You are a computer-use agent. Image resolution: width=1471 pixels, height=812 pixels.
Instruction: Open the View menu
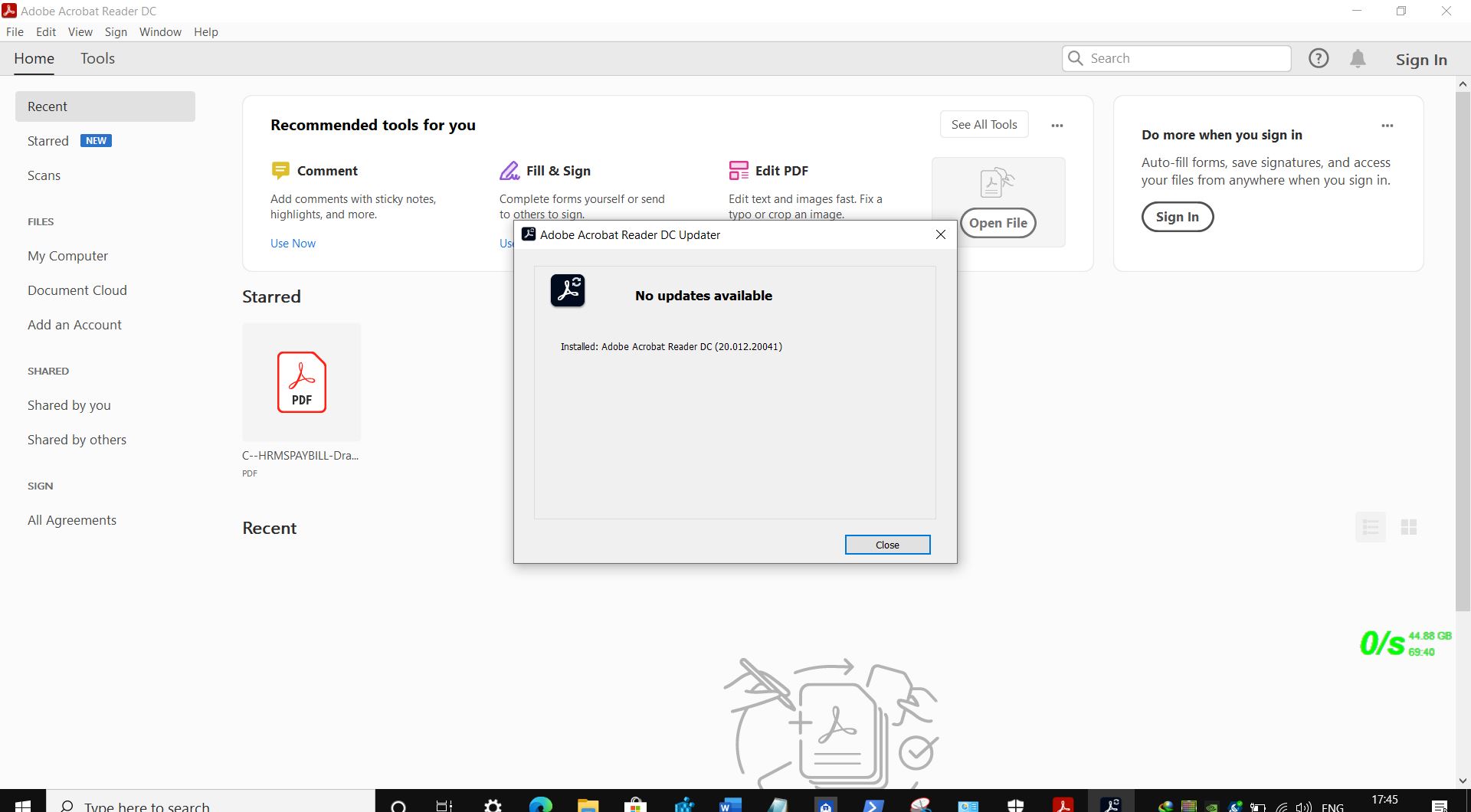click(x=80, y=31)
